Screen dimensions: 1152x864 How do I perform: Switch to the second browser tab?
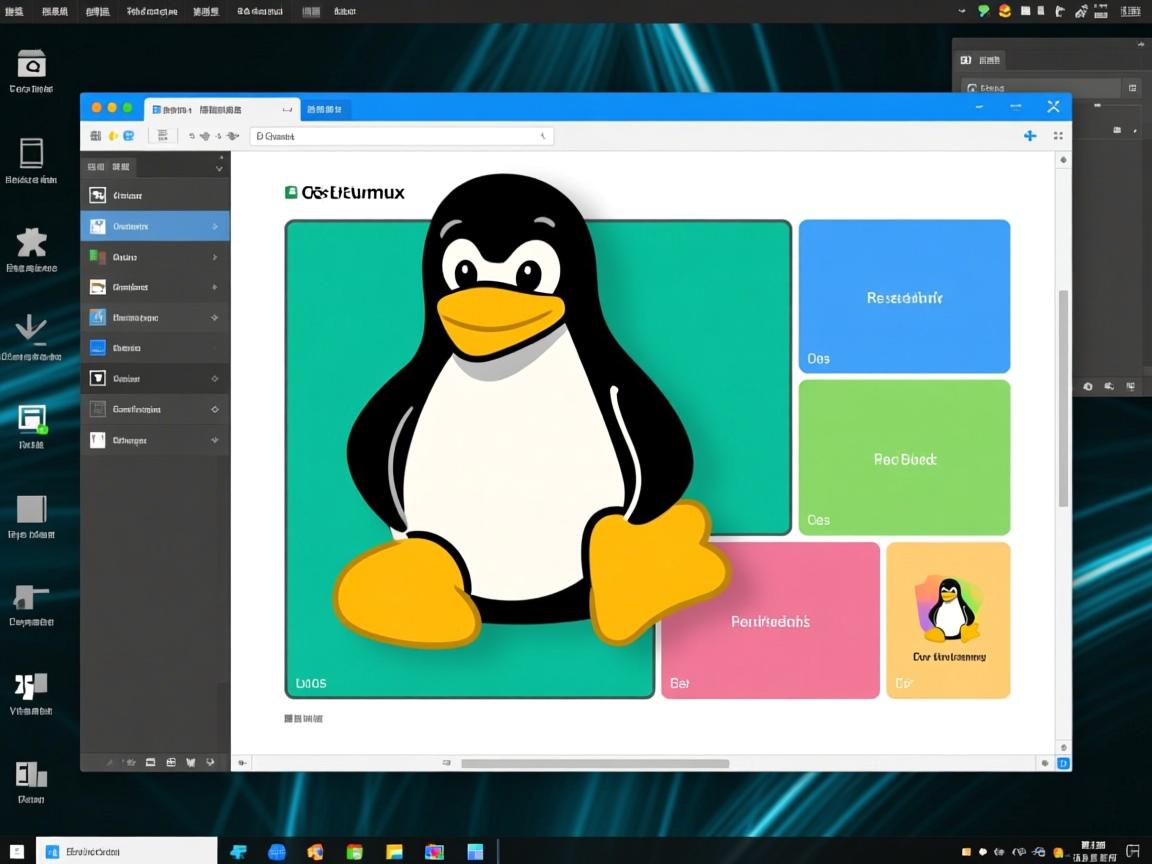(x=325, y=108)
